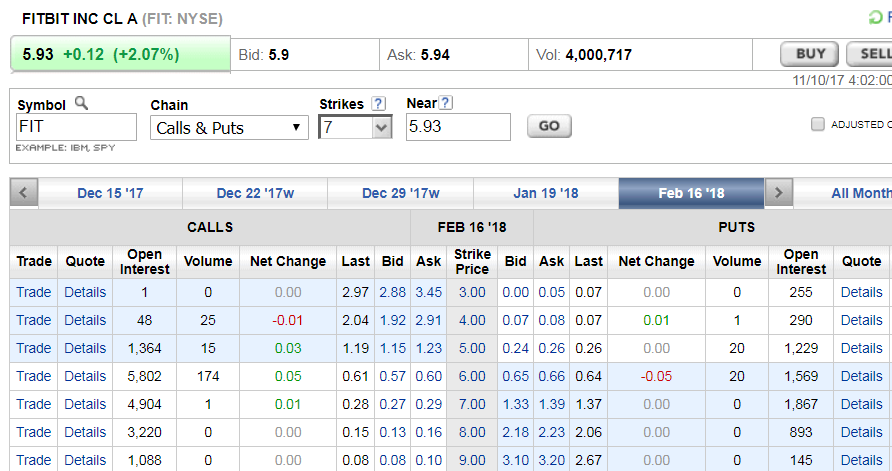Select the Dec 15 '17 expiration tab

(x=110, y=193)
